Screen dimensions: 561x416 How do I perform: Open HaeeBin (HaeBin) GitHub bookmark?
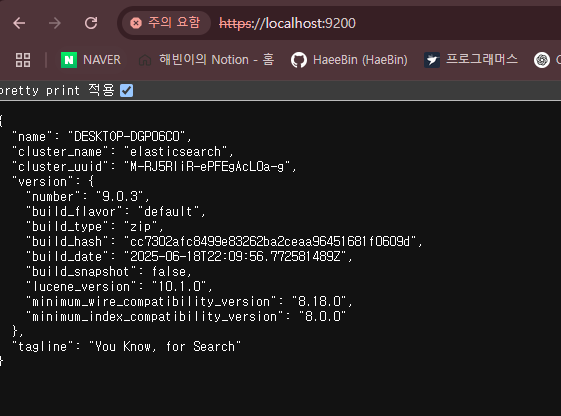coord(360,60)
